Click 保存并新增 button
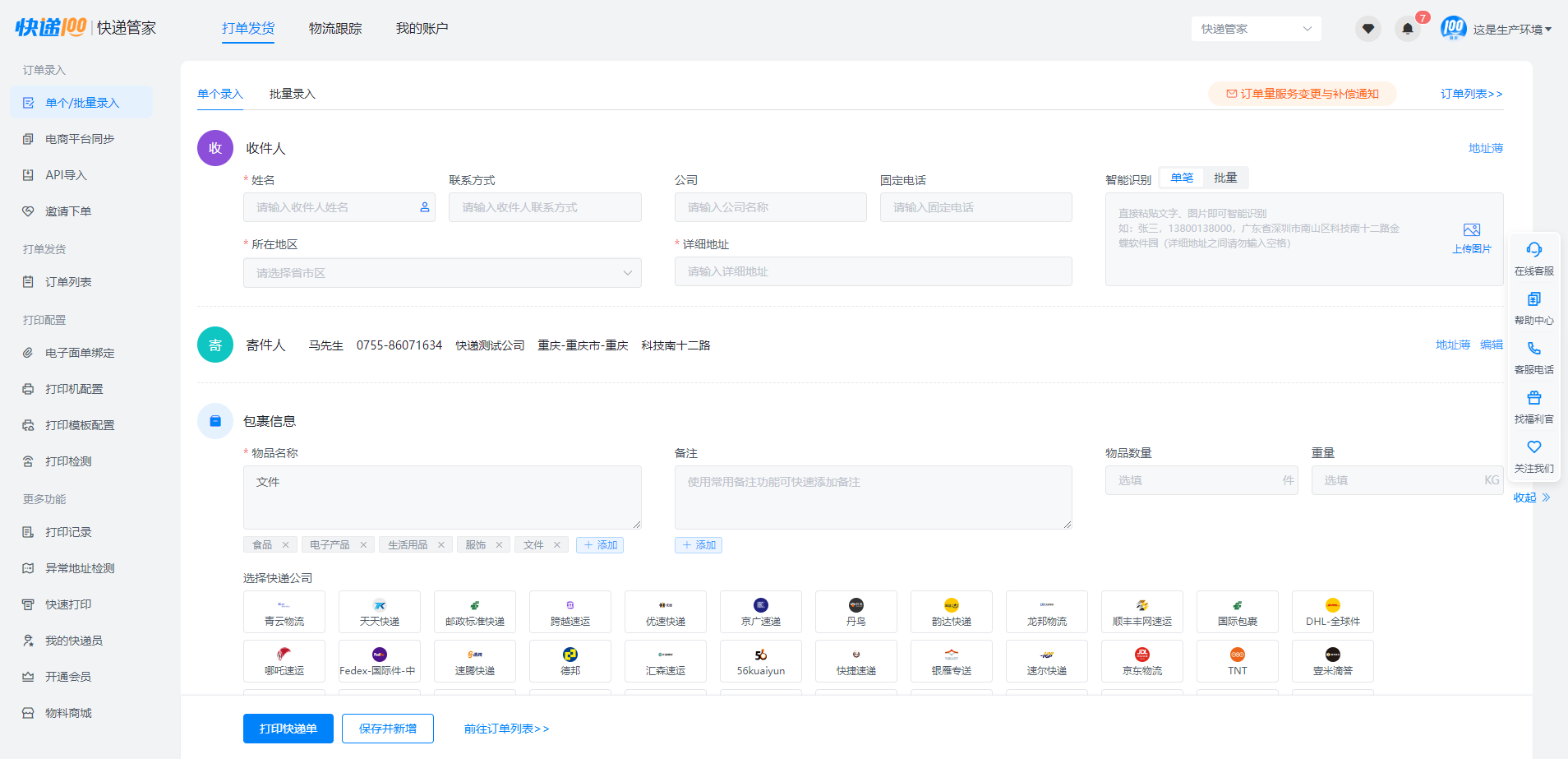 click(x=388, y=729)
